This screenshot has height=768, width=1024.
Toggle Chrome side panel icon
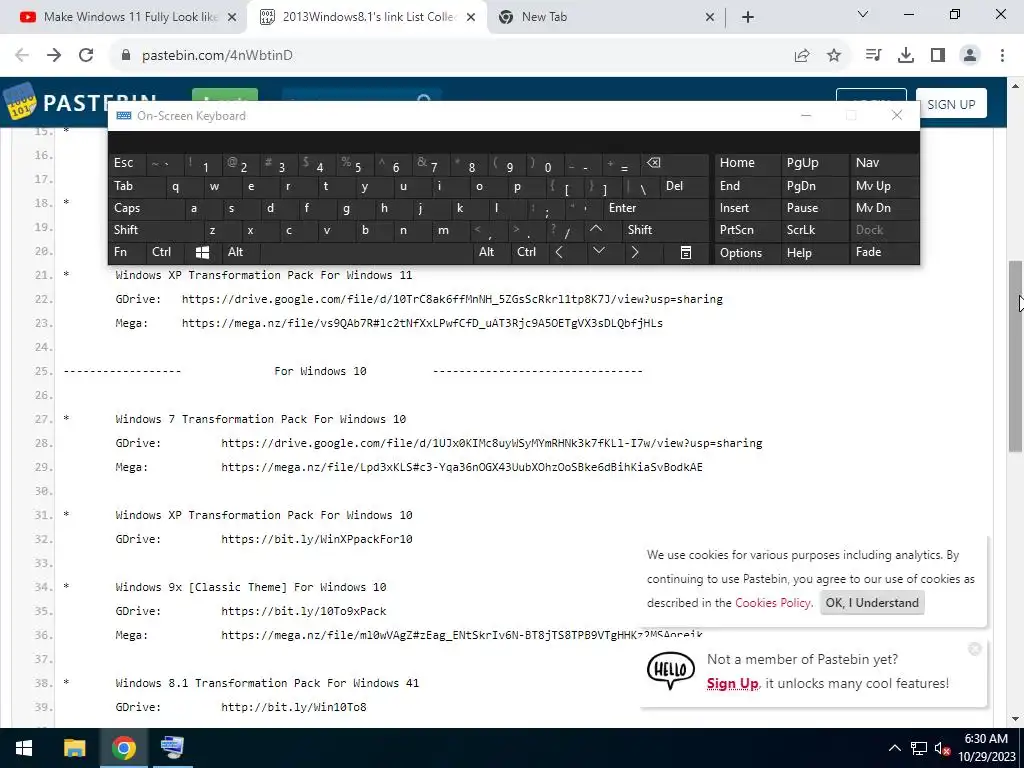(x=938, y=56)
